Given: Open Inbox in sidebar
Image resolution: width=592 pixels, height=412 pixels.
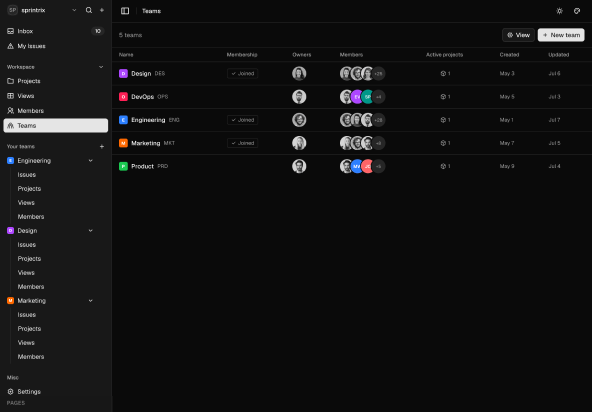Looking at the screenshot, I should tap(56, 31).
